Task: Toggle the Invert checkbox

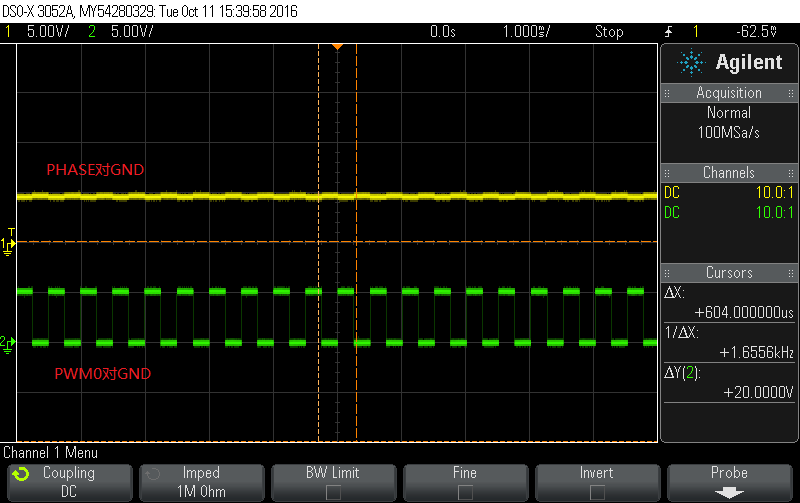Action: [x=597, y=492]
